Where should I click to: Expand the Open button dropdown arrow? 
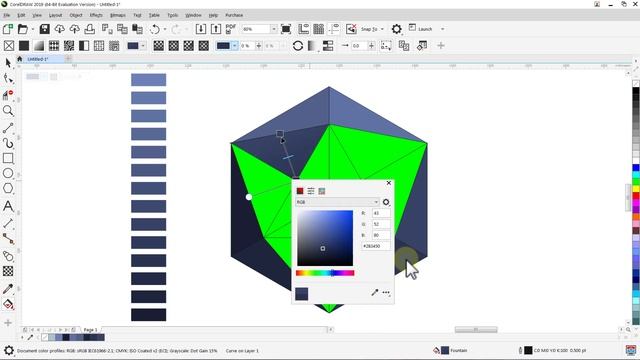(x=33, y=29)
